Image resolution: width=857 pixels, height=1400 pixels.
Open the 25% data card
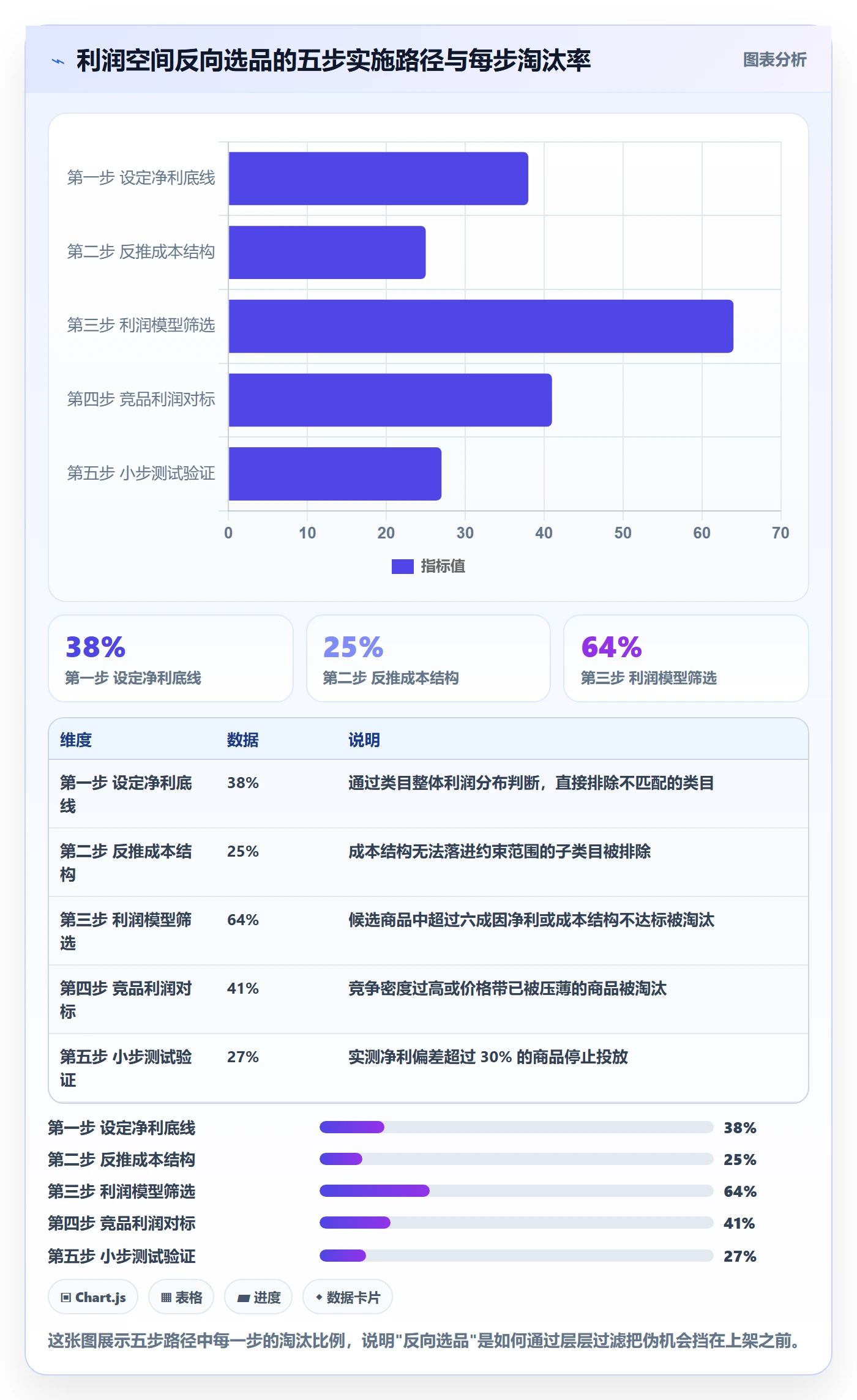(x=428, y=658)
